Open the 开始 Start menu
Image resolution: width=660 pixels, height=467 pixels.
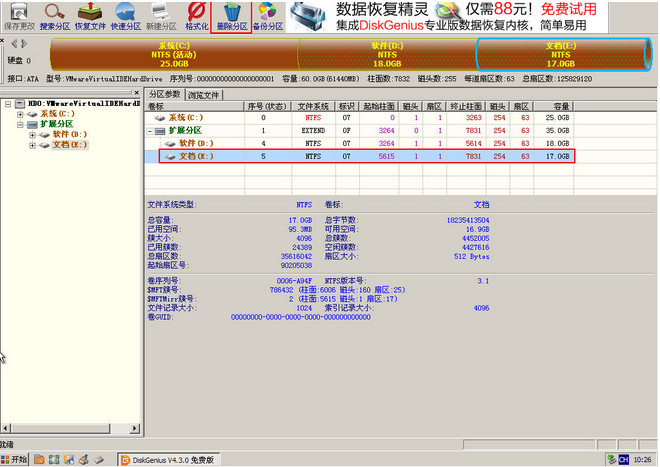click(x=14, y=459)
